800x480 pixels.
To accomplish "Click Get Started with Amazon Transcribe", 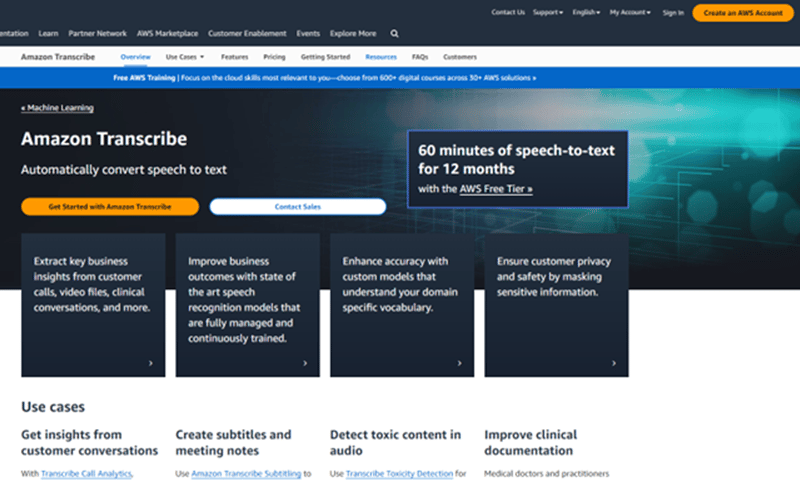I will [x=110, y=207].
